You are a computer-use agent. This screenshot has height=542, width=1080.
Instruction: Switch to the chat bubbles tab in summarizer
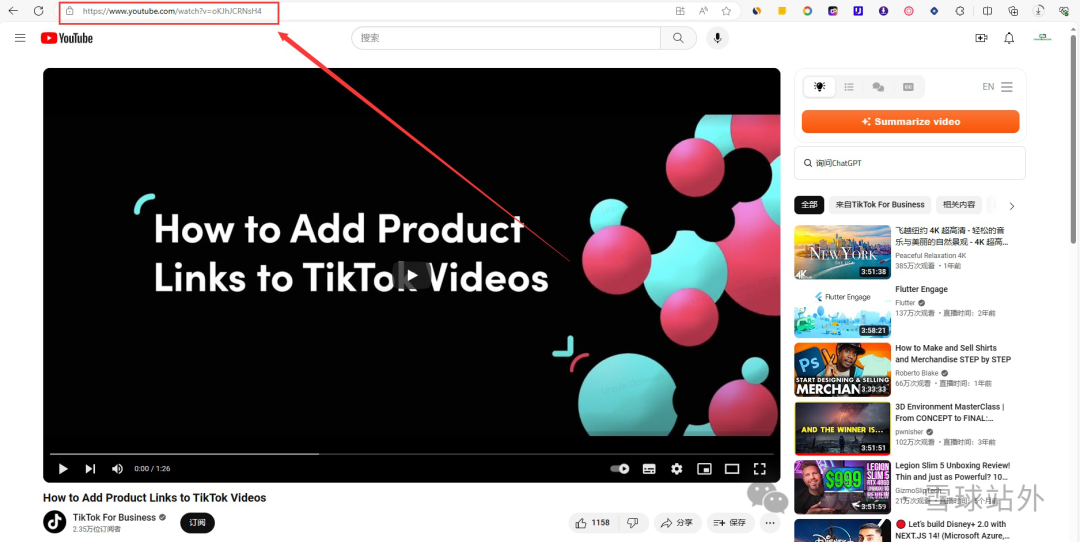click(x=878, y=87)
